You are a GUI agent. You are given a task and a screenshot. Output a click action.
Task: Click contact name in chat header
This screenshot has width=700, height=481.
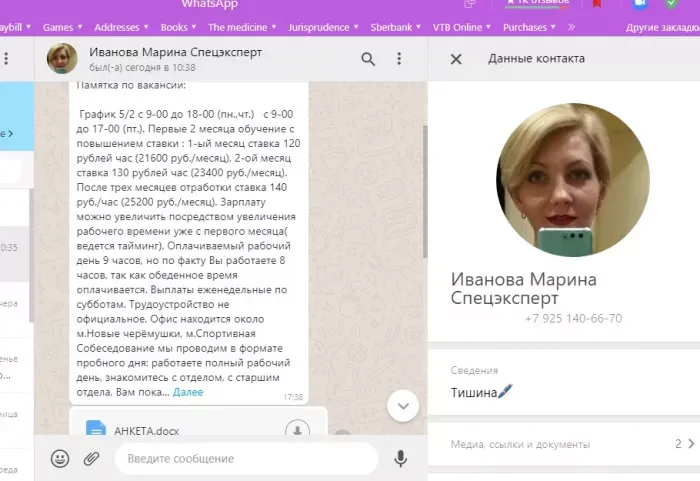pos(175,52)
